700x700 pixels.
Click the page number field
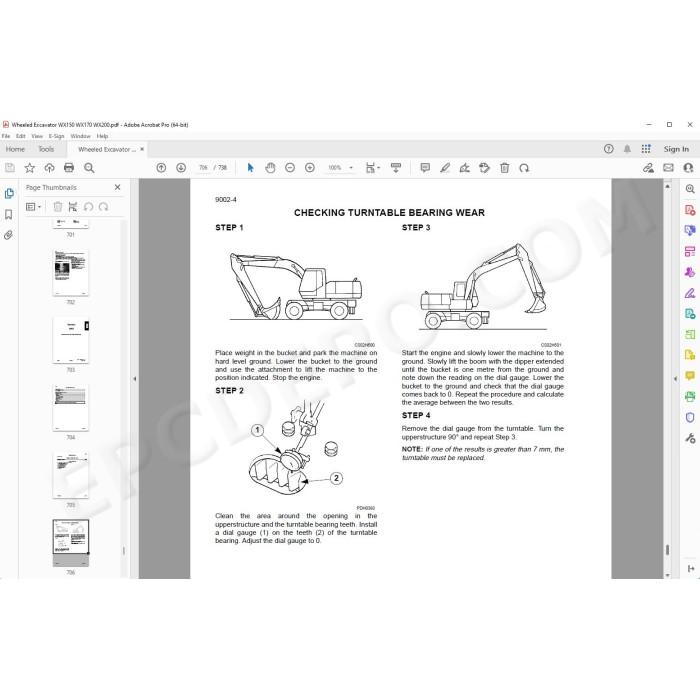(x=204, y=168)
